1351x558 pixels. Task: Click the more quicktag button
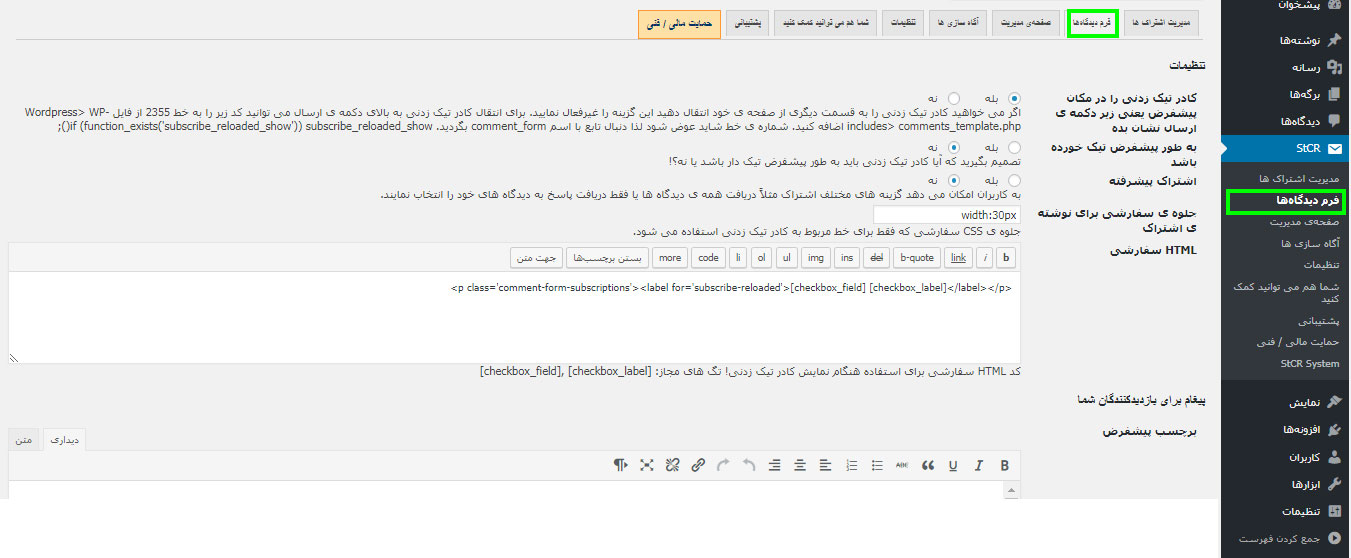pyautogui.click(x=670, y=257)
